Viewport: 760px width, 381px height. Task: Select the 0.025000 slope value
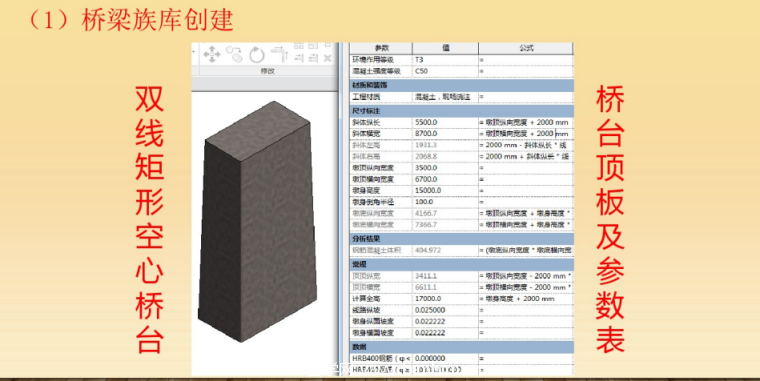pos(445,310)
